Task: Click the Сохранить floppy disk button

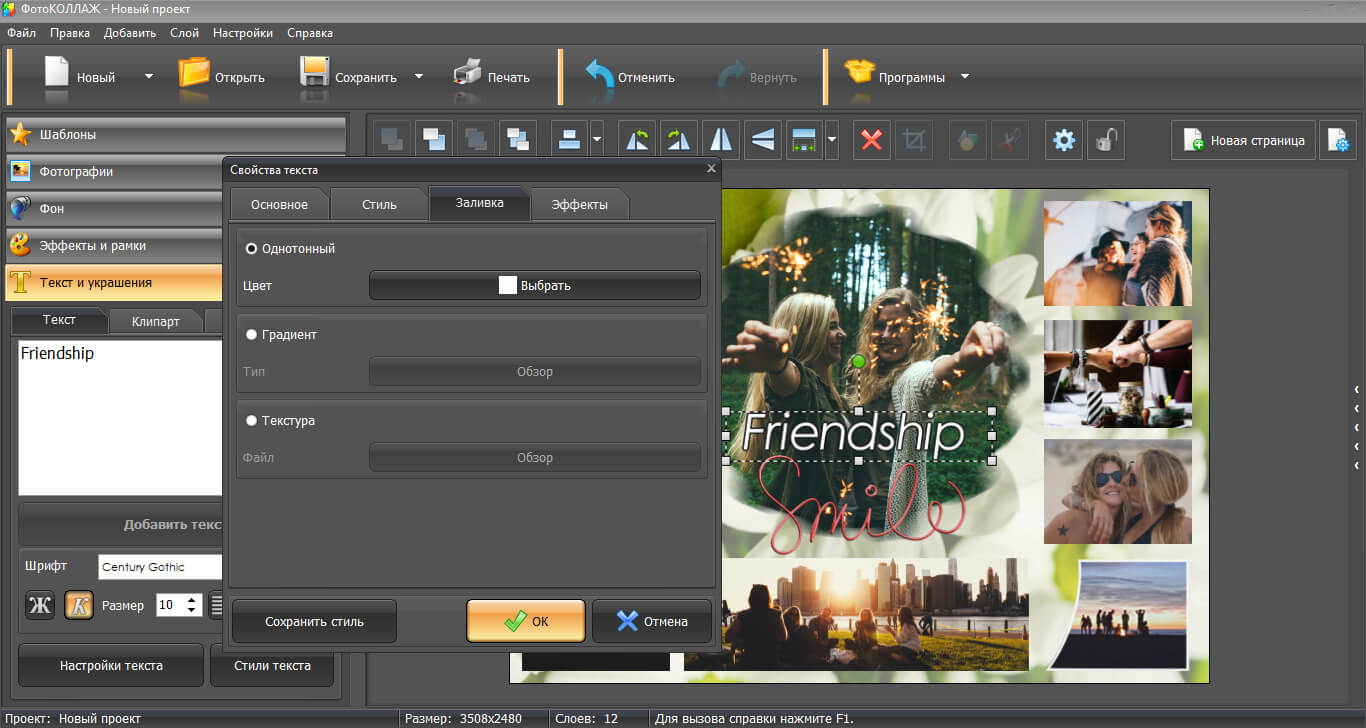Action: [349, 76]
